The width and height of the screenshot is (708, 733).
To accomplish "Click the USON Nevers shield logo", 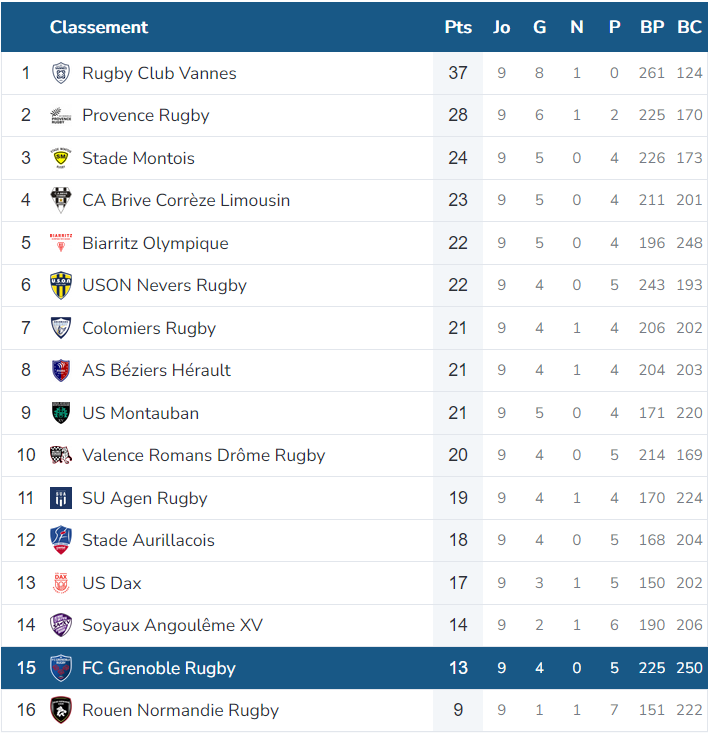I will pyautogui.click(x=61, y=285).
